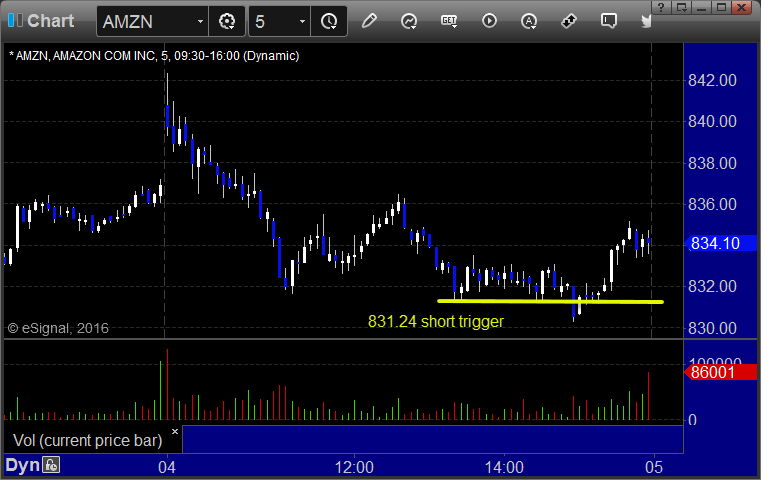Click the 838.00 price axis label
The width and height of the screenshot is (774, 480).
point(712,163)
